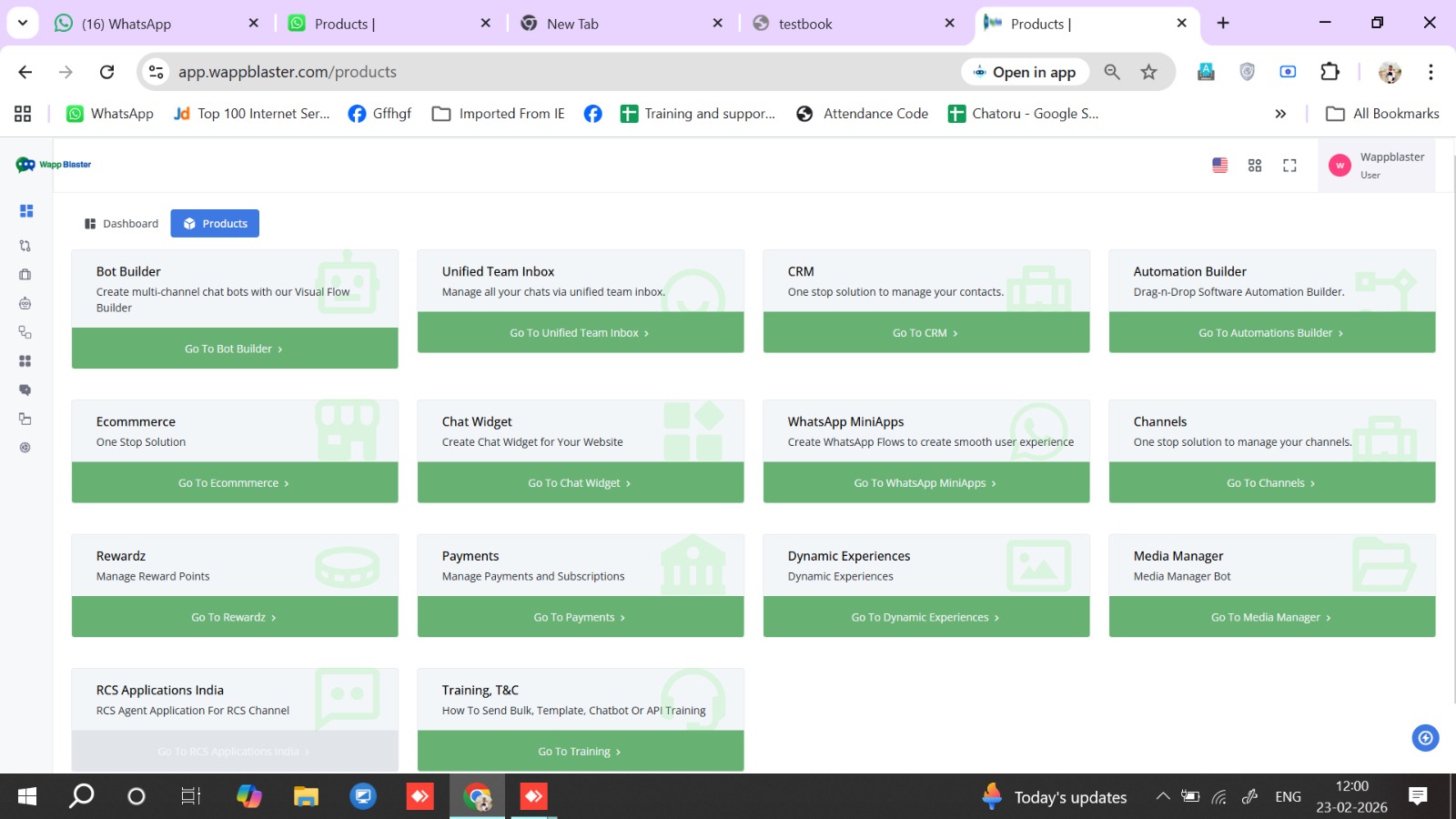Show more bookmarks with the double chevron
This screenshot has height=819, width=1456.
1280,114
